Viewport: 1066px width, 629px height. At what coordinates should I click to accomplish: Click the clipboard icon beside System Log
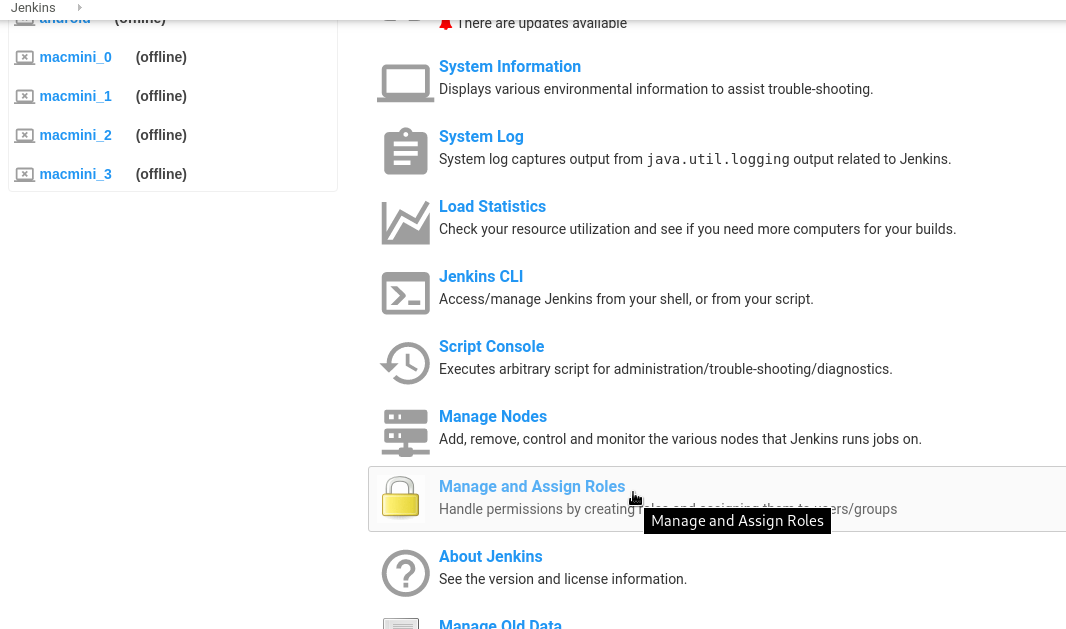tap(405, 152)
